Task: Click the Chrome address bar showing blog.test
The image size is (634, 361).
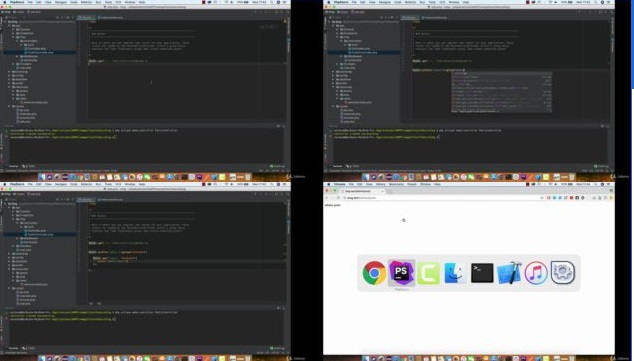Action: coord(441,198)
